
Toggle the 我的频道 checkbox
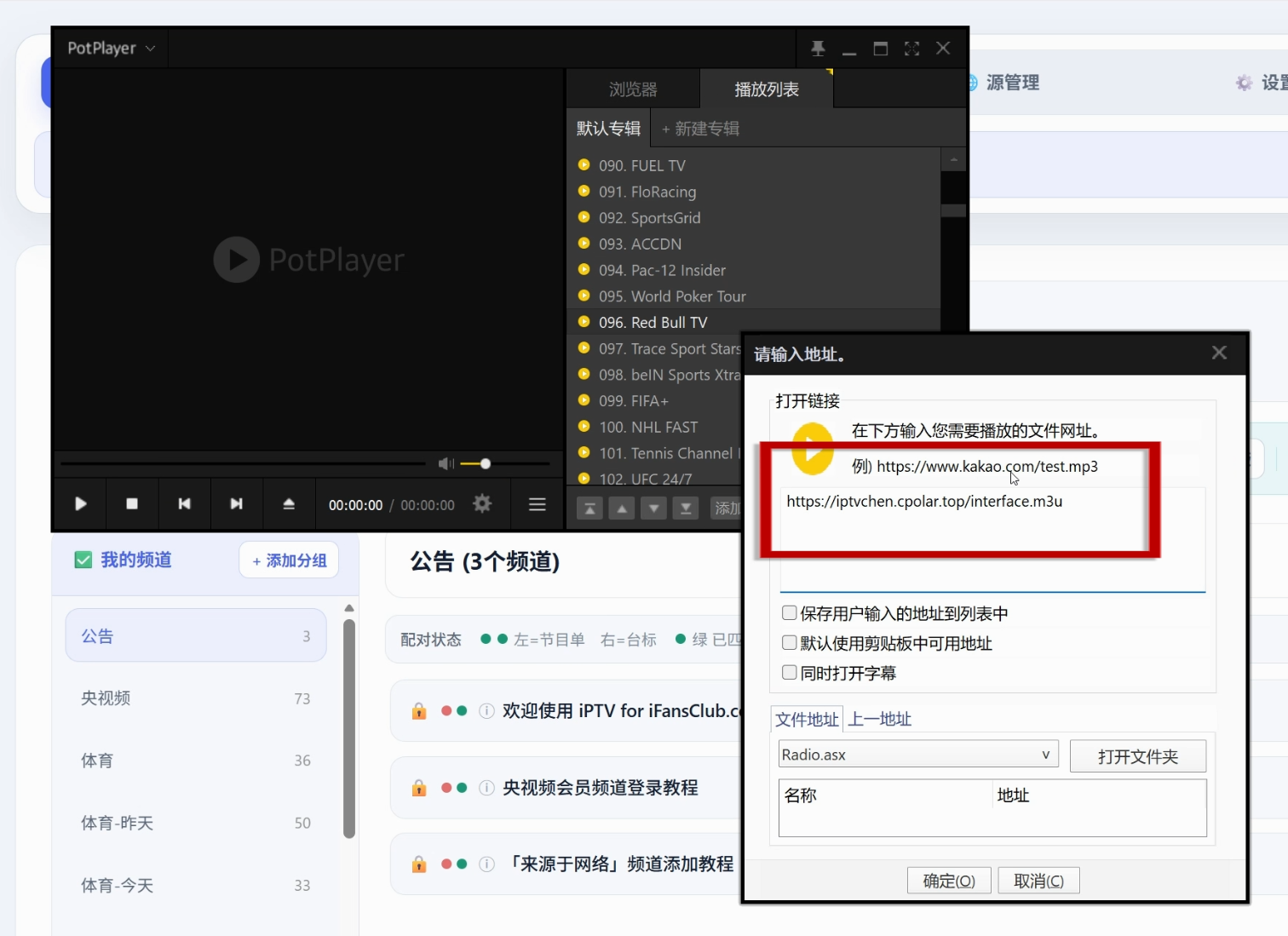point(83,560)
